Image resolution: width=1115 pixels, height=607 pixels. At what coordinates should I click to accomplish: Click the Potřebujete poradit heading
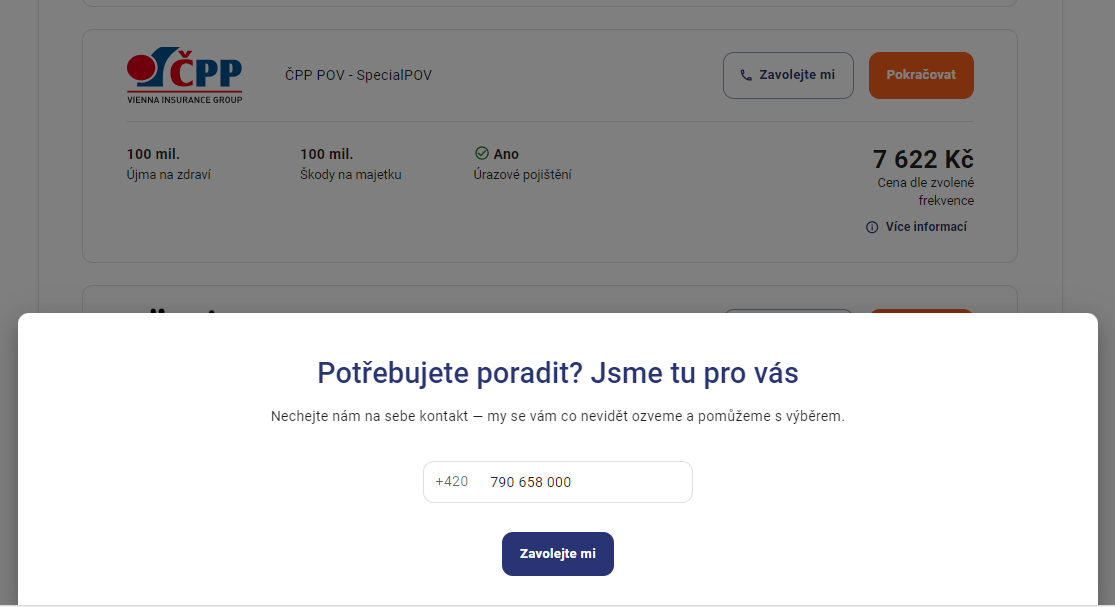tap(558, 373)
